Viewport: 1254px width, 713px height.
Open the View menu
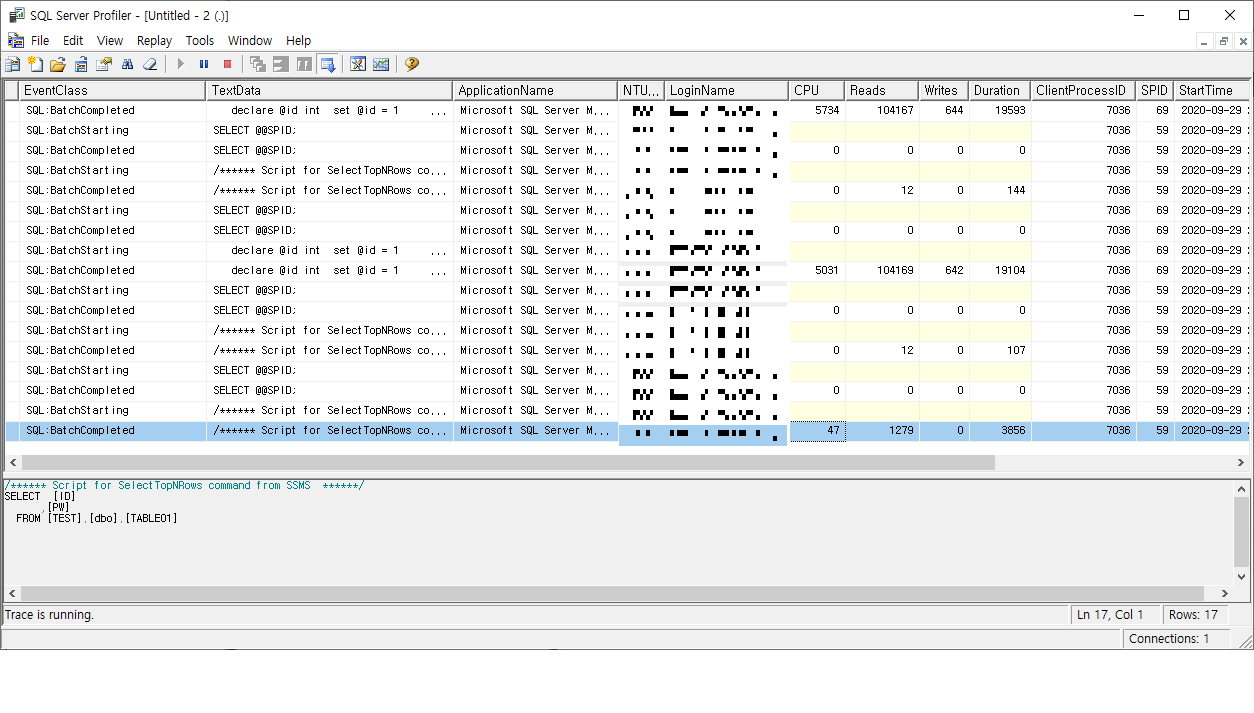tap(110, 40)
